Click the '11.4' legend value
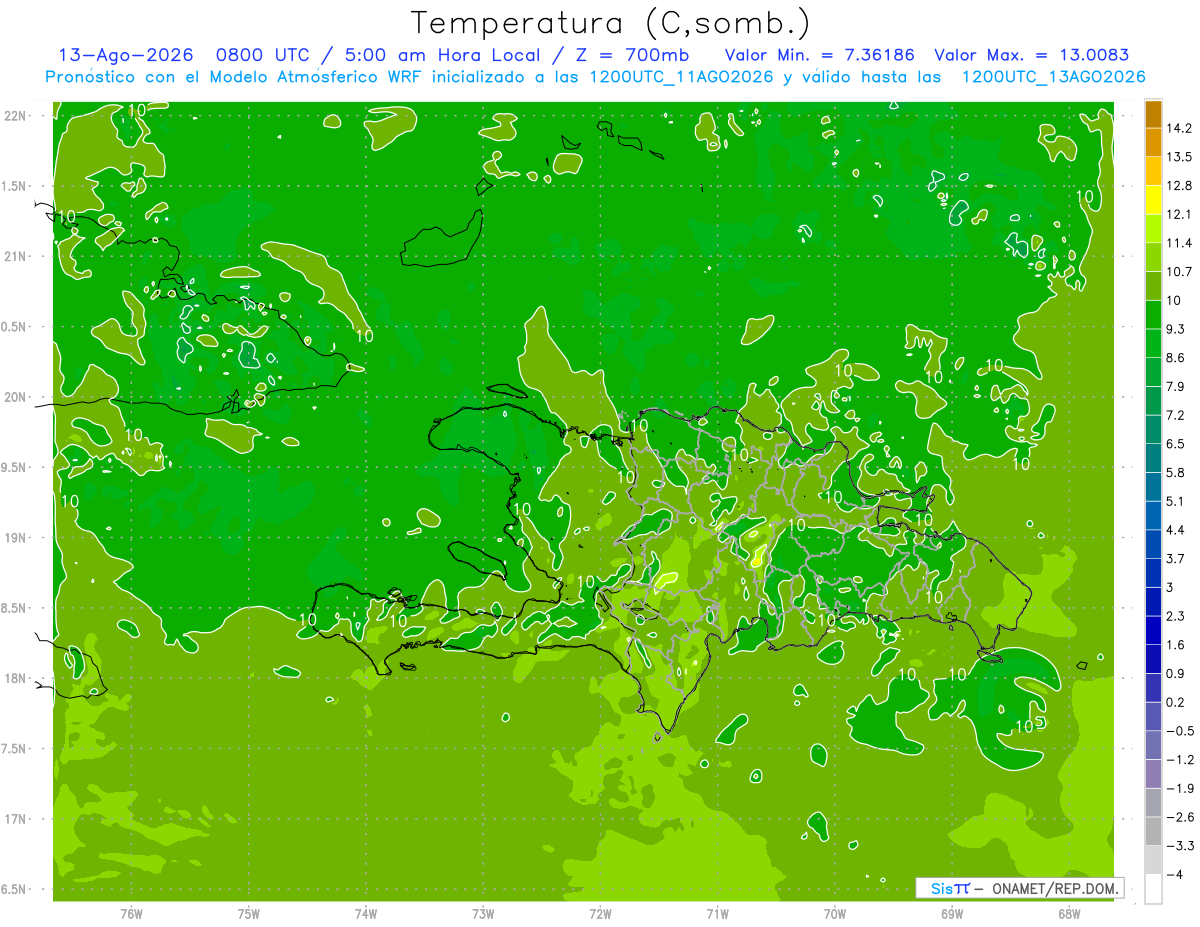 pyautogui.click(x=1179, y=243)
